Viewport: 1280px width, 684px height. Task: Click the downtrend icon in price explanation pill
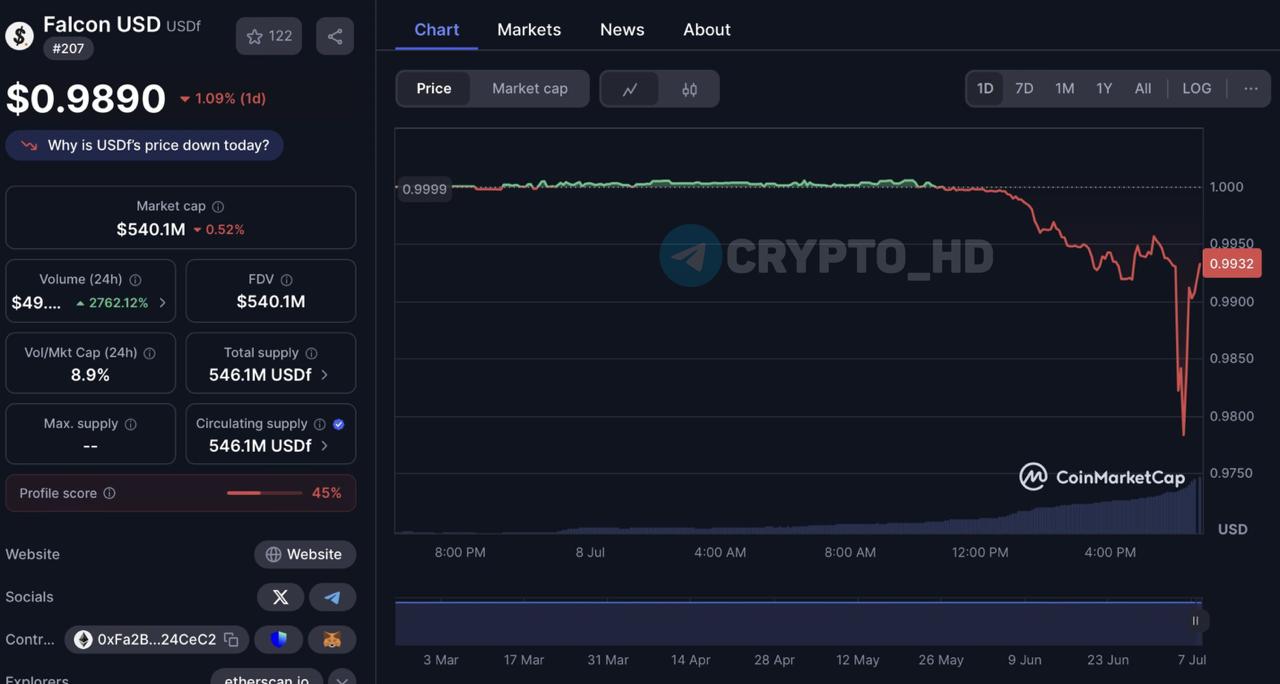point(29,146)
